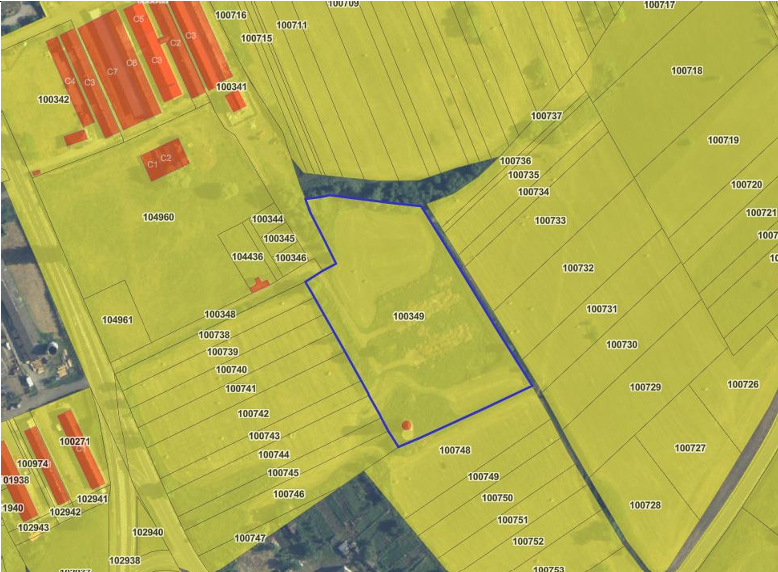Click parcel label 100737
Image resolution: width=778 pixels, height=572 pixels.
click(546, 116)
